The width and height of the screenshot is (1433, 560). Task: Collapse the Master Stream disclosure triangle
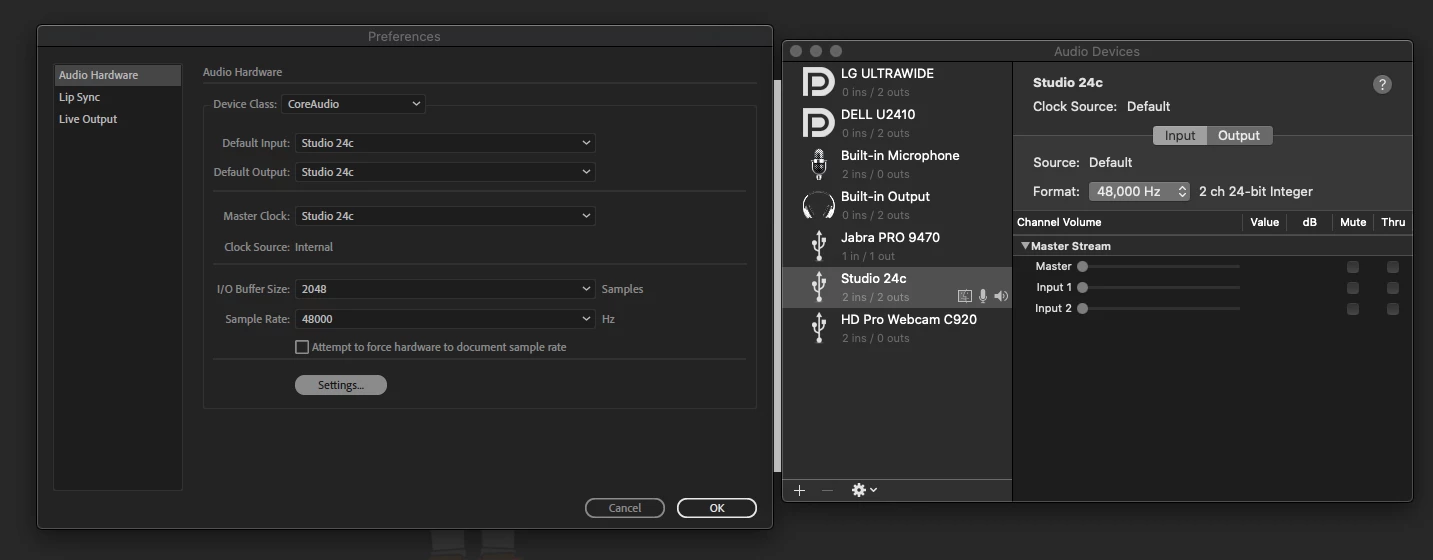1025,246
